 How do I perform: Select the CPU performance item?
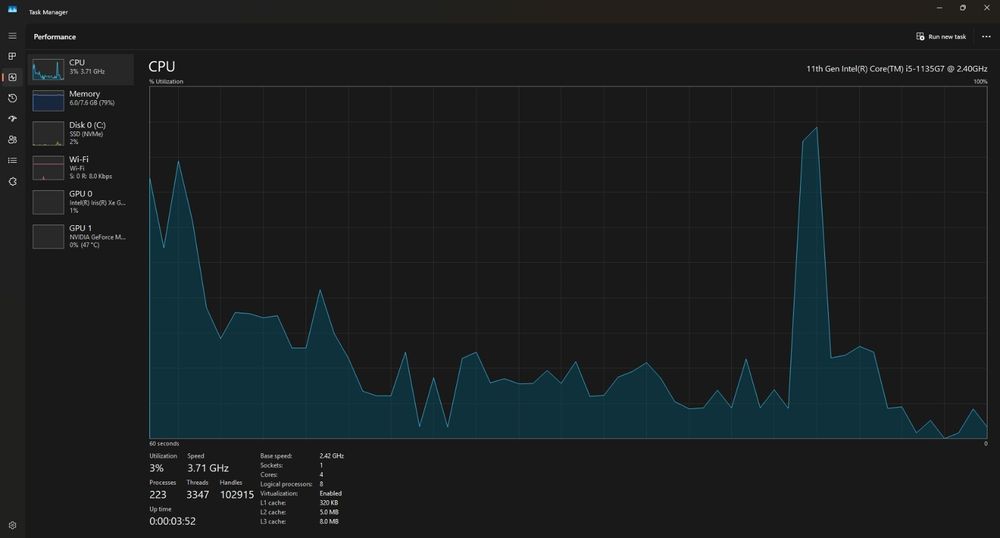(x=80, y=69)
